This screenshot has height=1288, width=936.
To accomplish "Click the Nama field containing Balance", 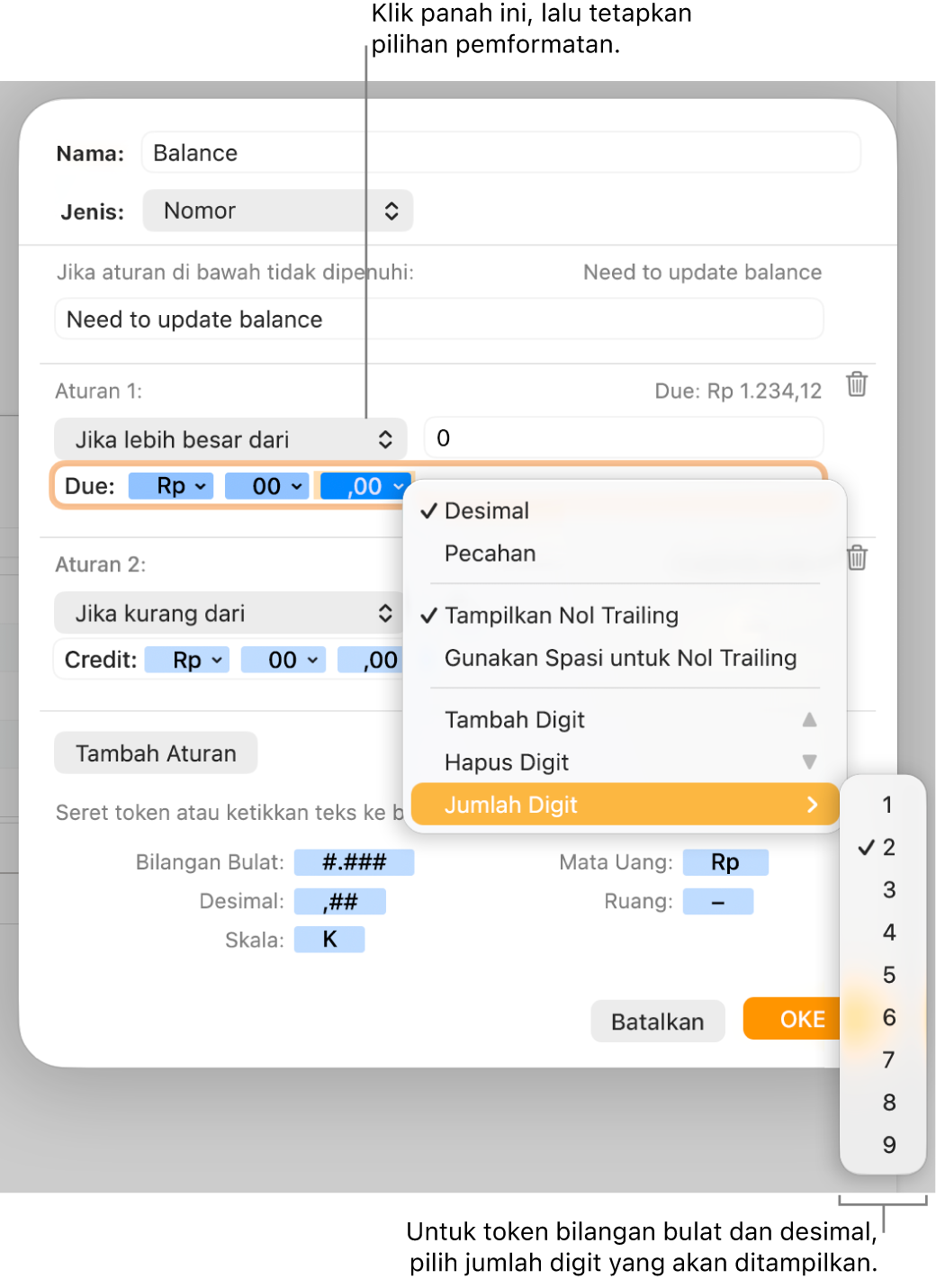I will [501, 153].
